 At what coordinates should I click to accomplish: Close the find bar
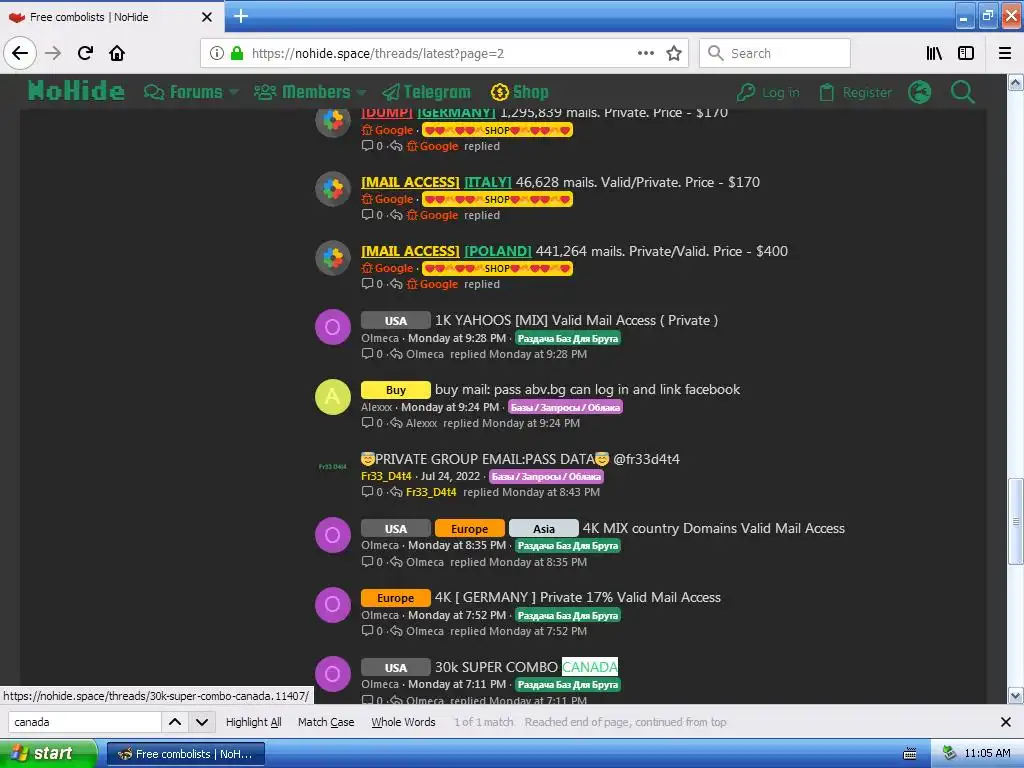tap(1006, 722)
